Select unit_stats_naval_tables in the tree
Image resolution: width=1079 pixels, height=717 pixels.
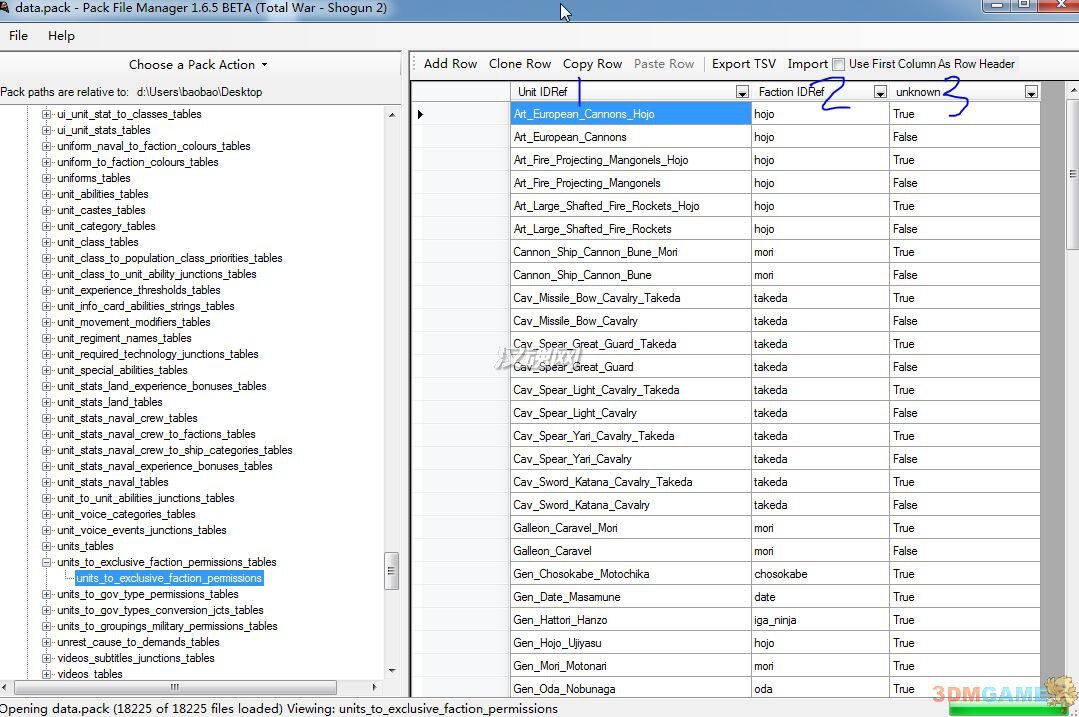point(113,482)
